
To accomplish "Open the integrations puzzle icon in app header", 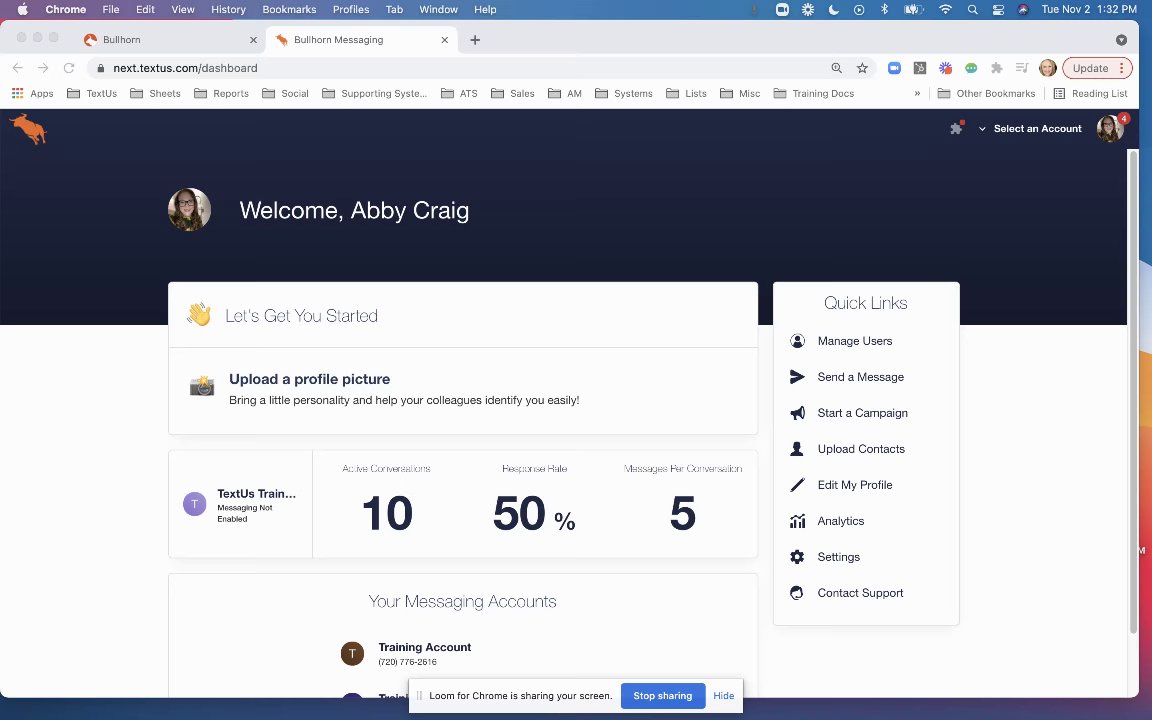I will tap(956, 129).
